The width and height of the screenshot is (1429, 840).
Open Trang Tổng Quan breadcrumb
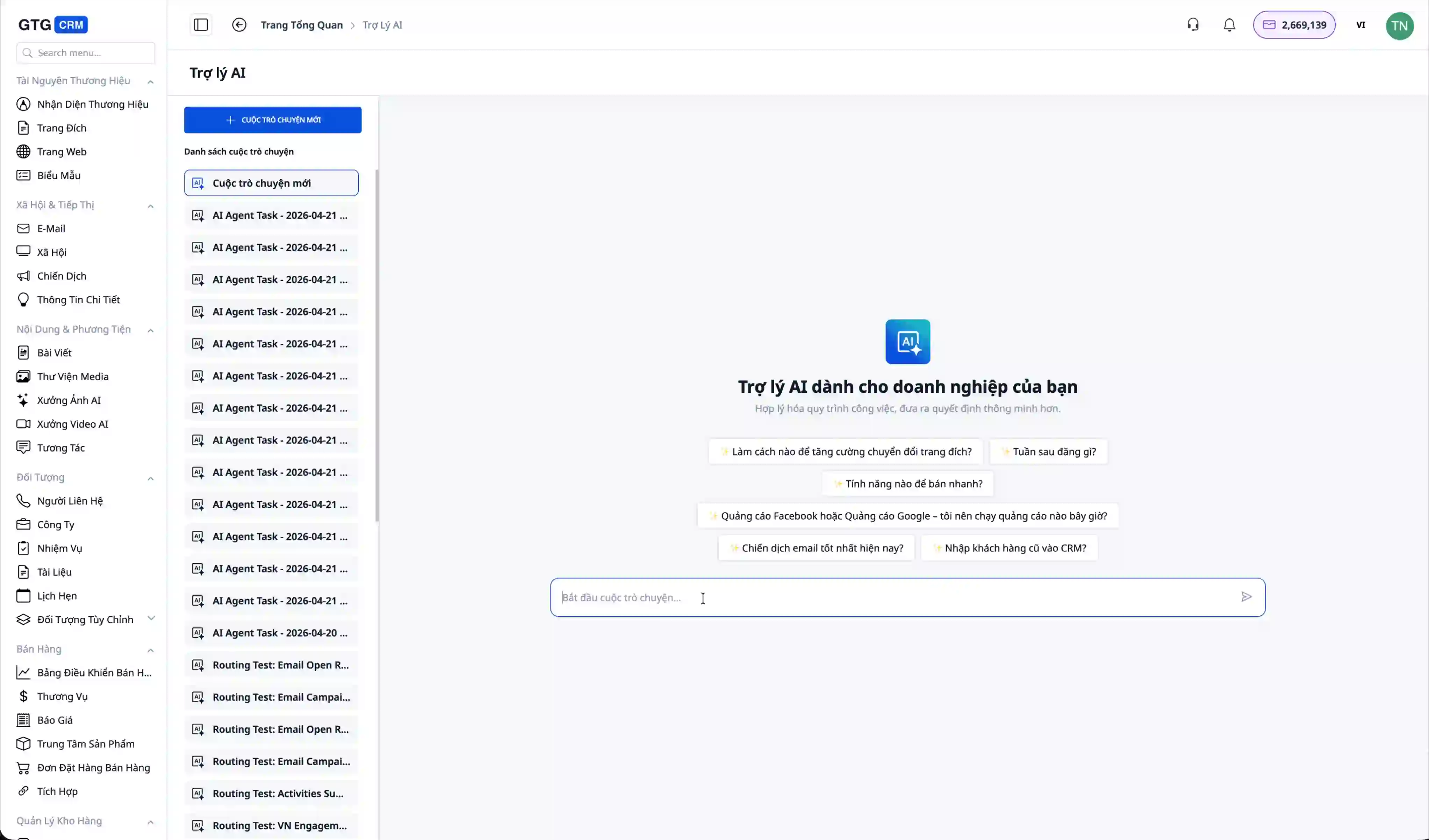[301, 25]
